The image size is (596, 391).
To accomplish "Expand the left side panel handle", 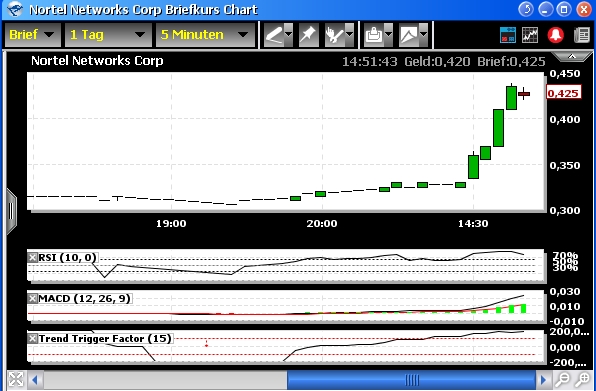I will pyautogui.click(x=11, y=211).
